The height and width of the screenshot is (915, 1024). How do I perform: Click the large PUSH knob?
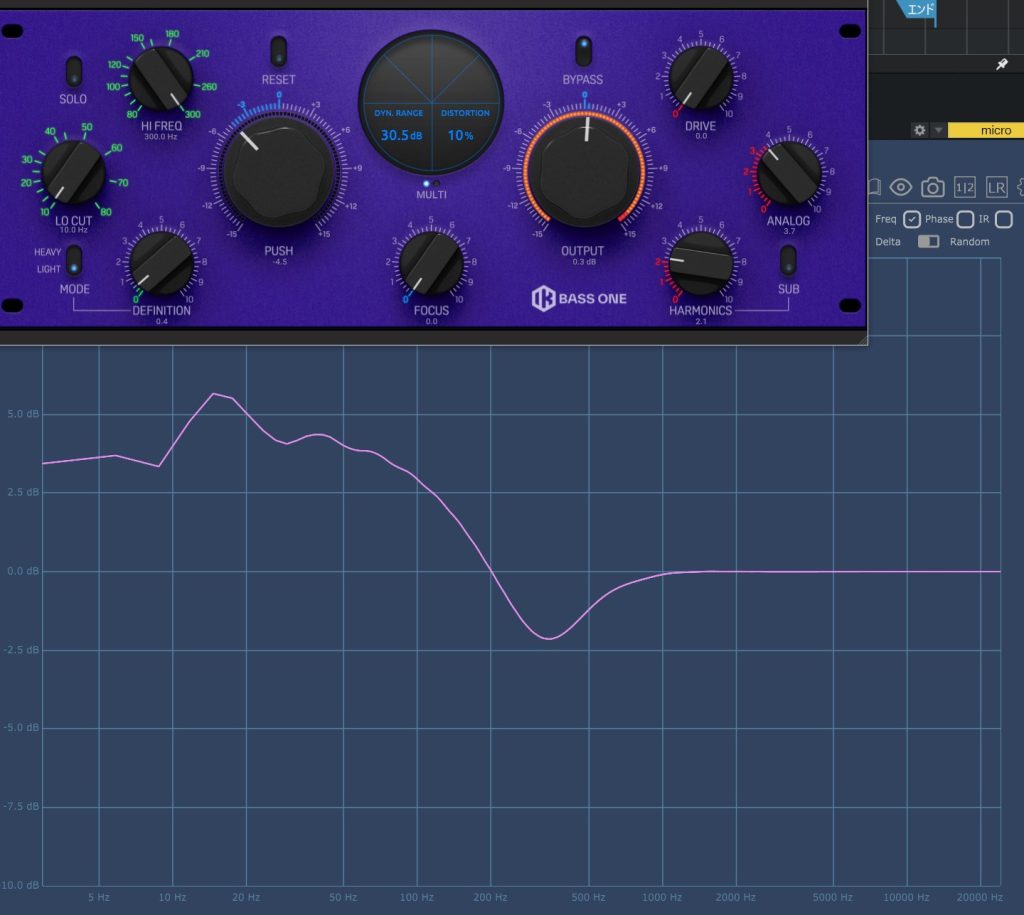278,170
